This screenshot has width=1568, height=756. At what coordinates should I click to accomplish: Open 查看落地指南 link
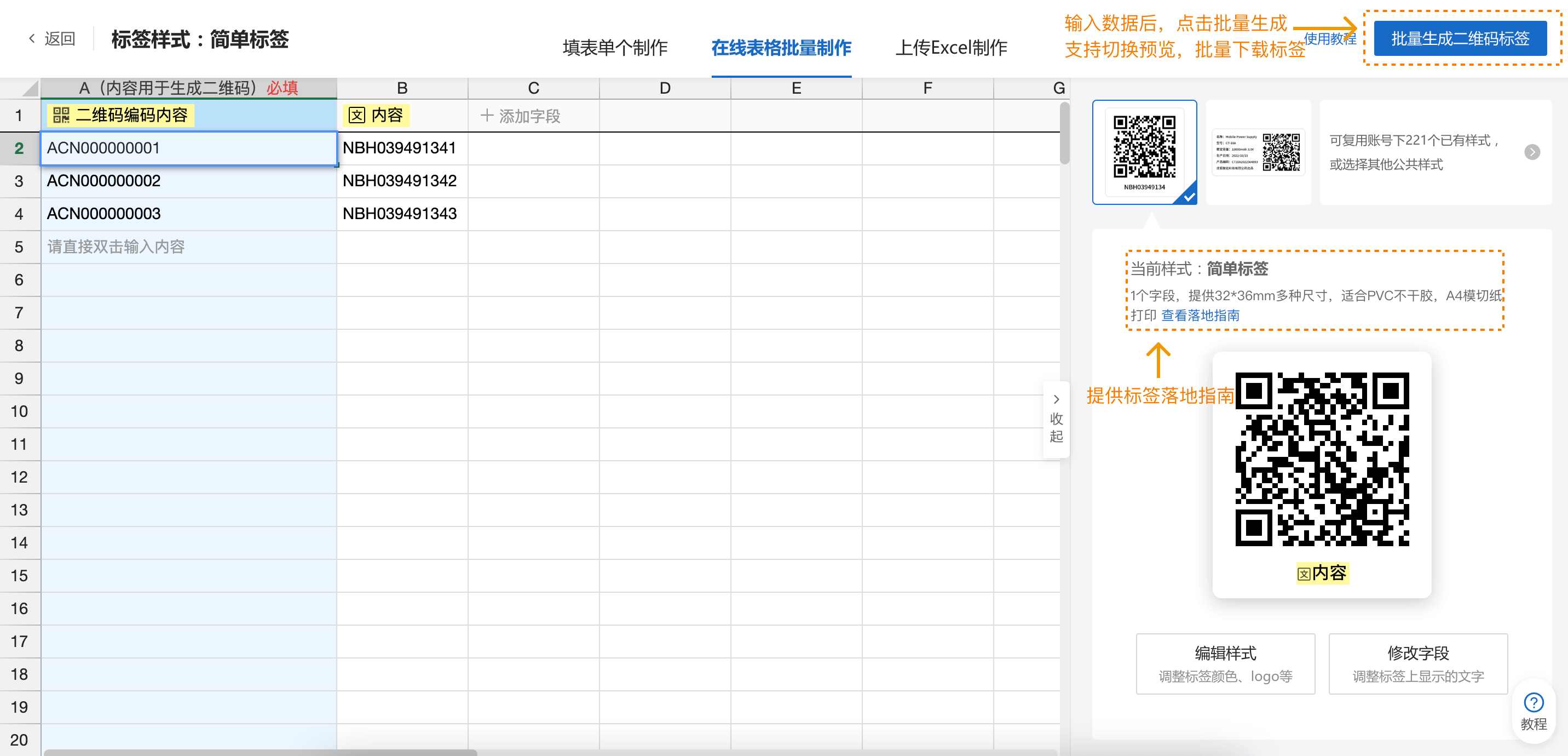[x=1200, y=315]
